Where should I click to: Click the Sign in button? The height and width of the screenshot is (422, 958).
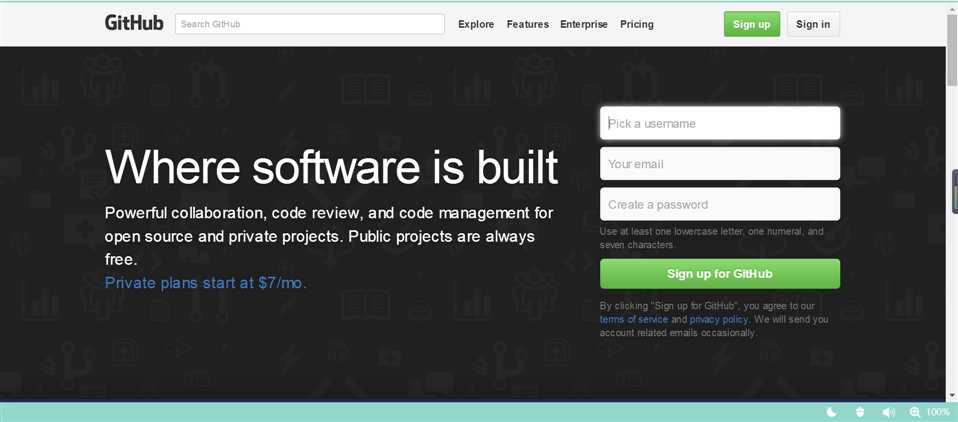pos(813,24)
